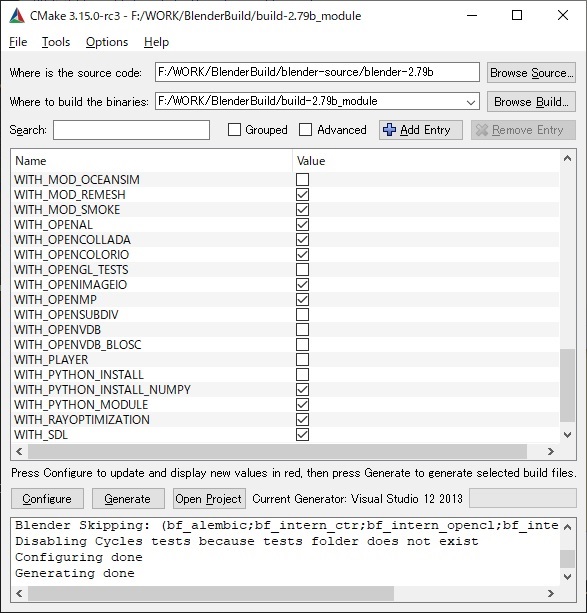Image resolution: width=587 pixels, height=613 pixels.
Task: Click the CMake logo icon in title bar
Action: [17, 16]
